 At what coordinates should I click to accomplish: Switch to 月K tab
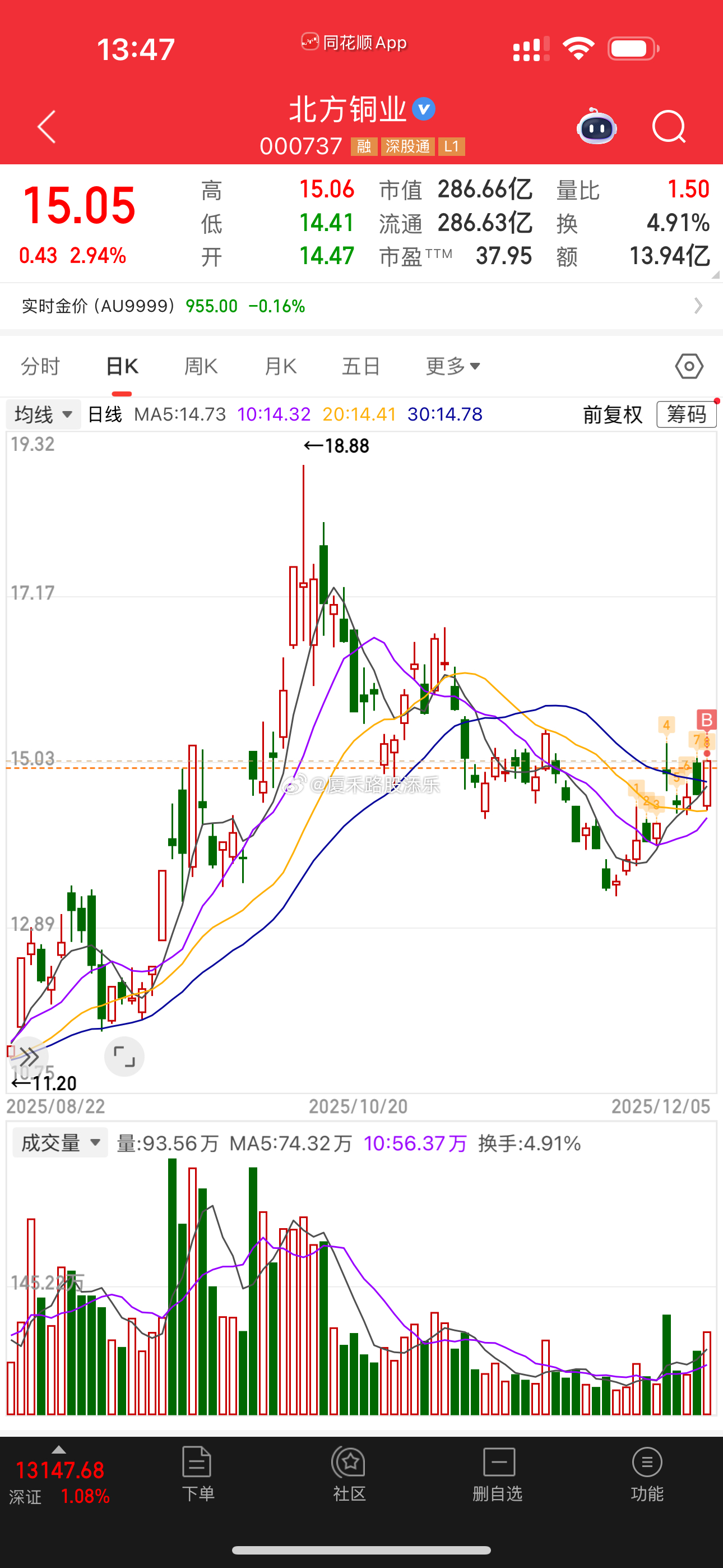point(281,366)
